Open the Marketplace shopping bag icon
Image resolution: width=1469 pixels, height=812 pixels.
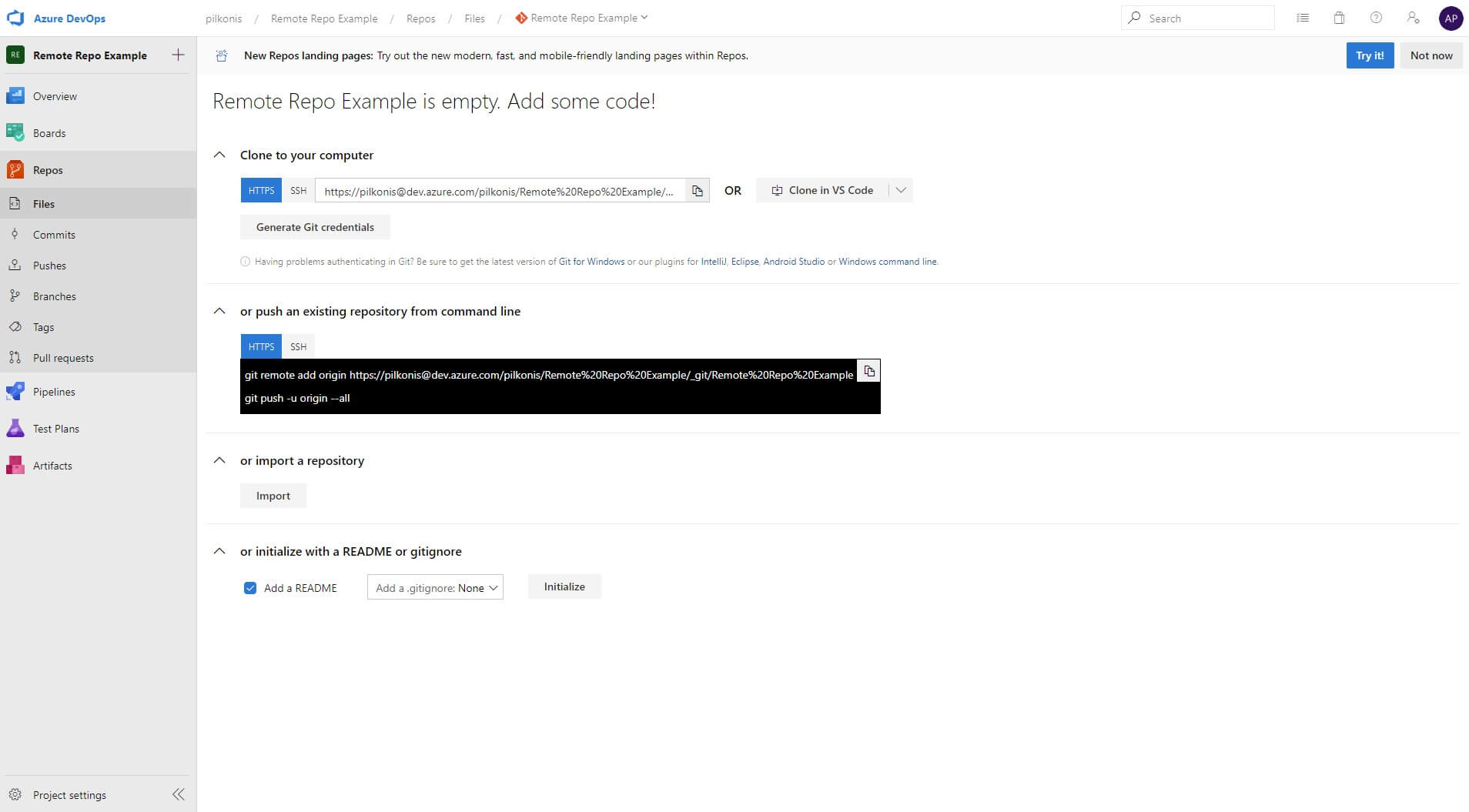pos(1340,18)
